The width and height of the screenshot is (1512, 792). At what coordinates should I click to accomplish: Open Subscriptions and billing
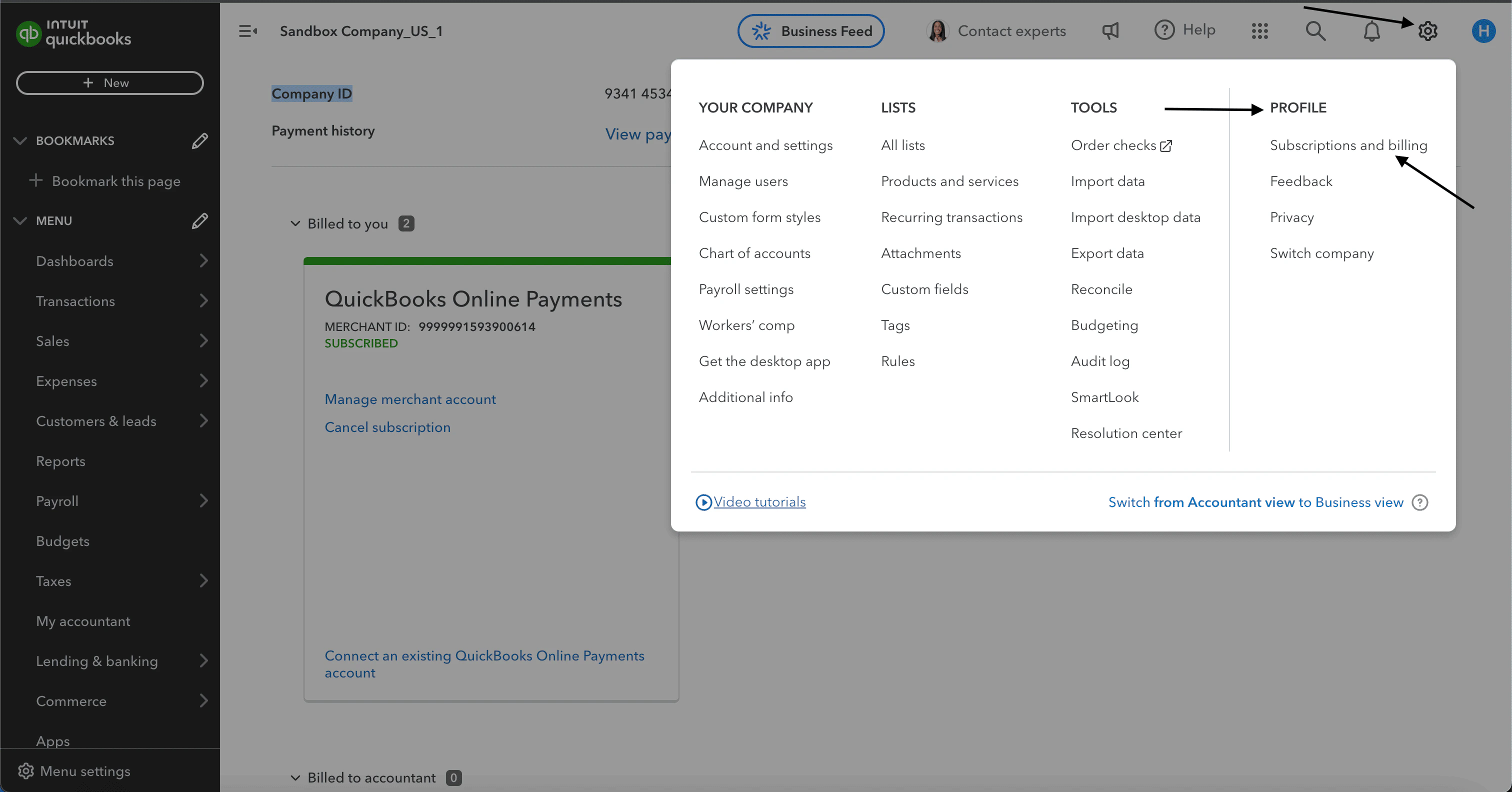[x=1347, y=145]
